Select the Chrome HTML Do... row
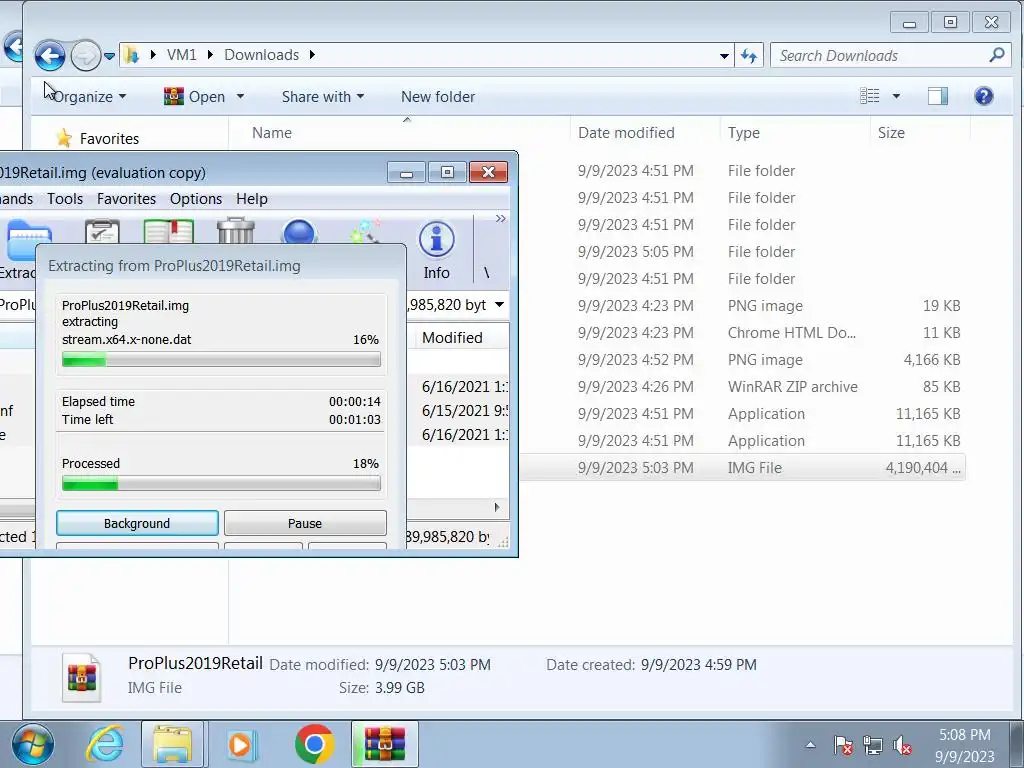 pyautogui.click(x=743, y=332)
